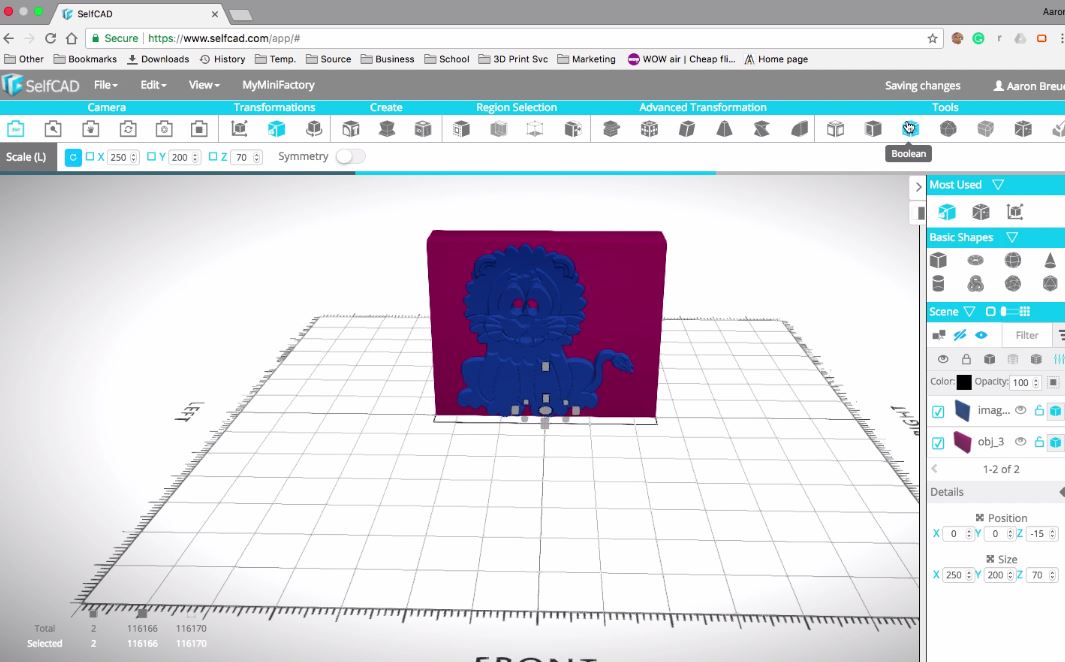1065x662 pixels.
Task: Open the Home page bookmark
Action: click(776, 59)
